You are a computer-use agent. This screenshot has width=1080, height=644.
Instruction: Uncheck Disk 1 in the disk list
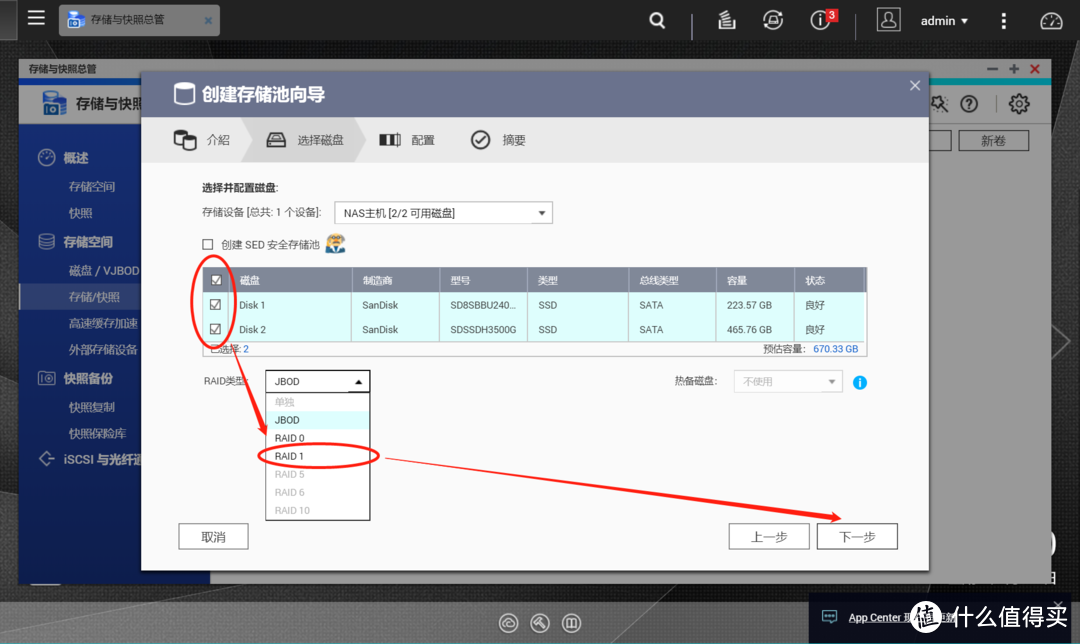coord(216,305)
